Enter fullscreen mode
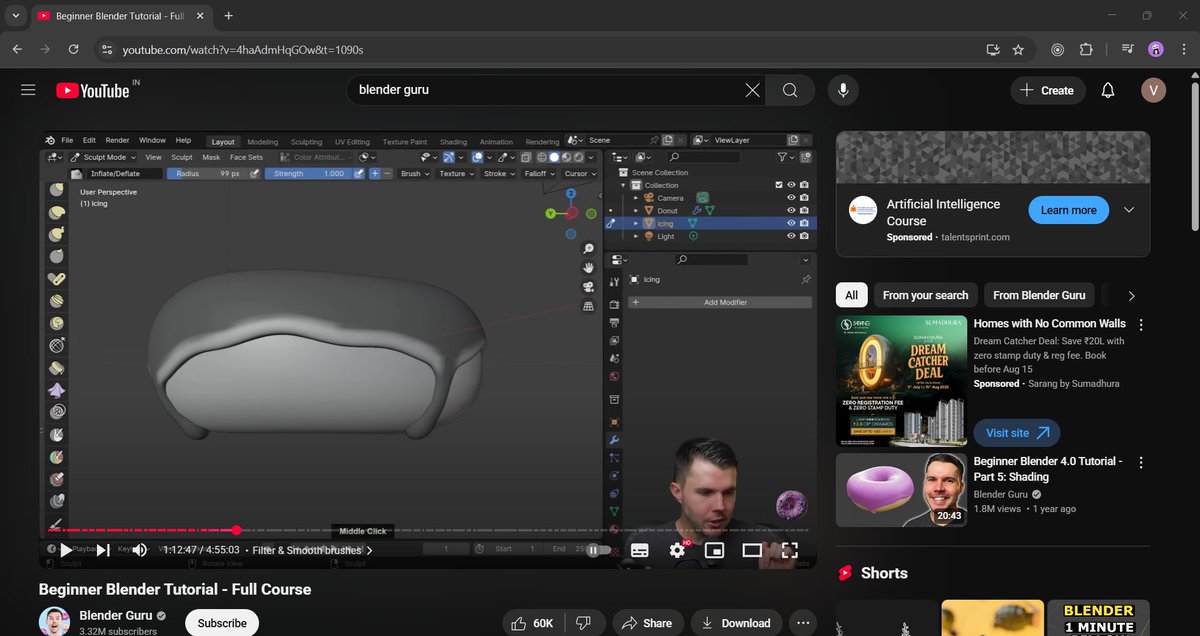Viewport: 1200px width, 636px height. click(789, 550)
